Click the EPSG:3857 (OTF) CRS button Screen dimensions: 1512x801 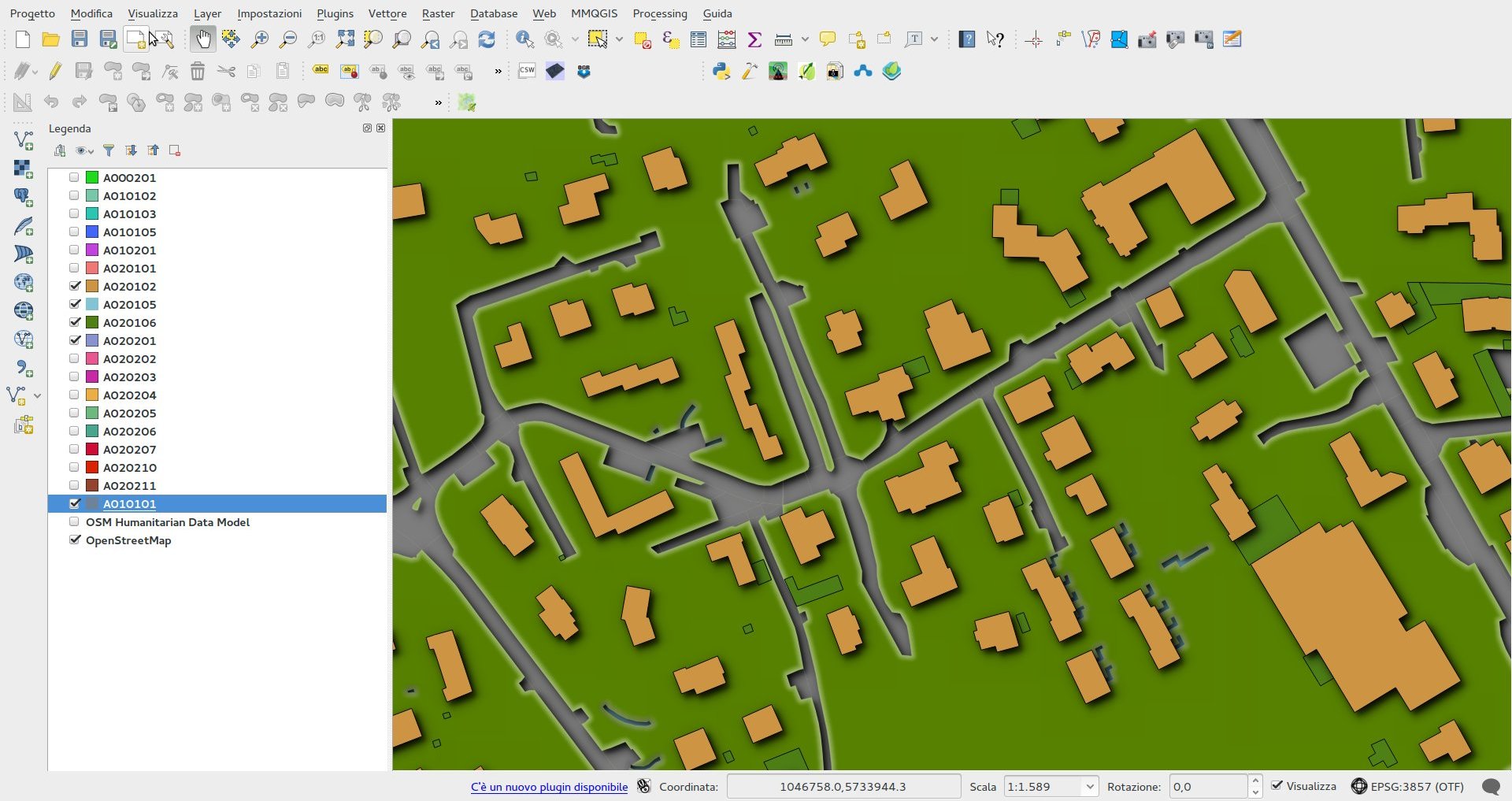click(1407, 786)
